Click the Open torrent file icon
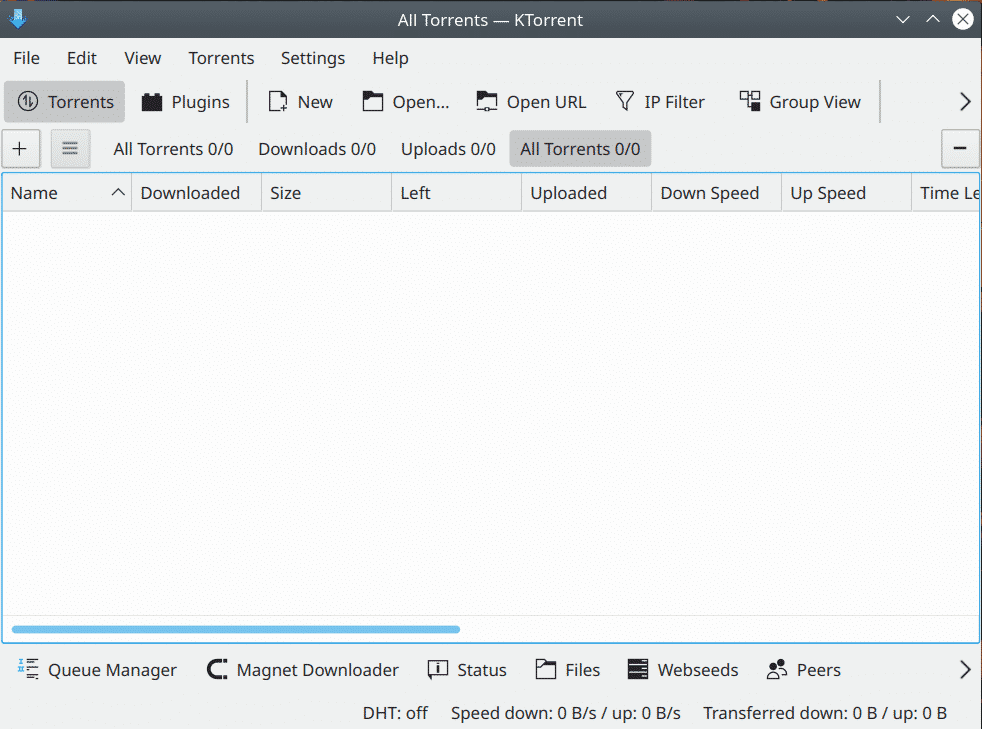This screenshot has height=729, width=982. pyautogui.click(x=373, y=102)
